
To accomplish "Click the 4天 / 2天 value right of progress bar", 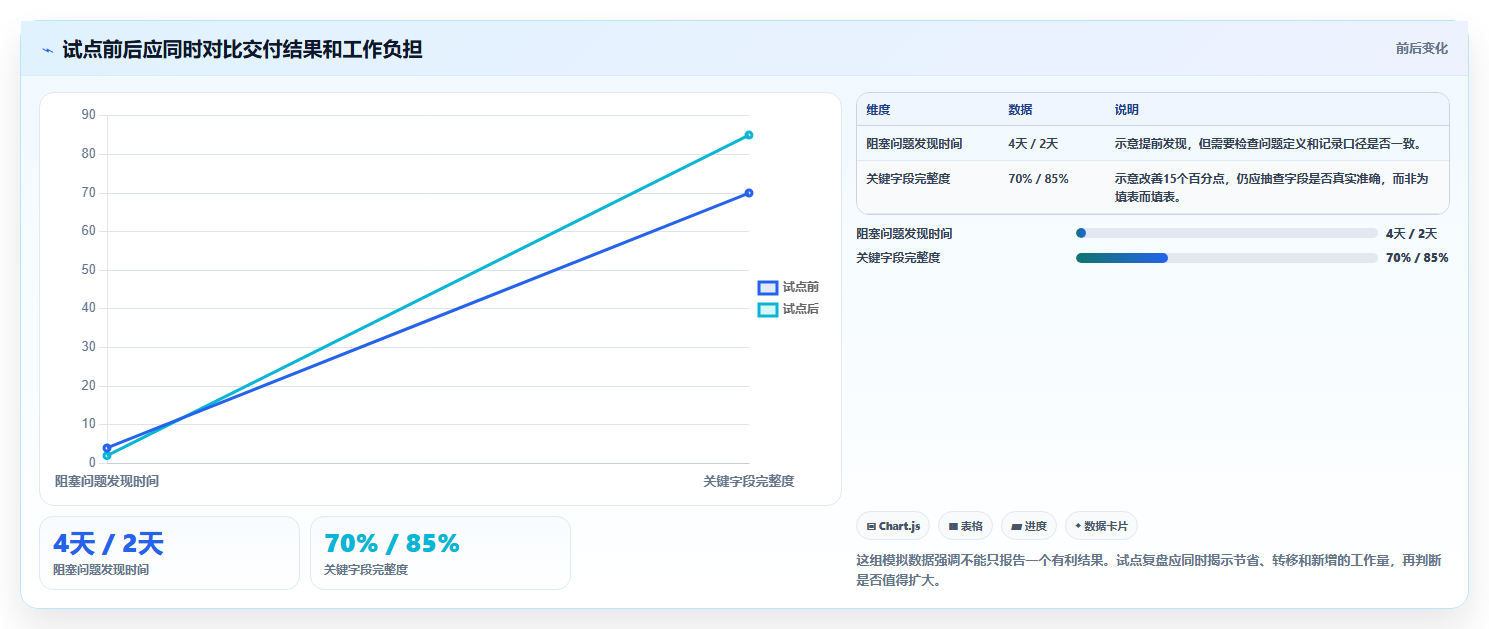I will [x=1411, y=234].
